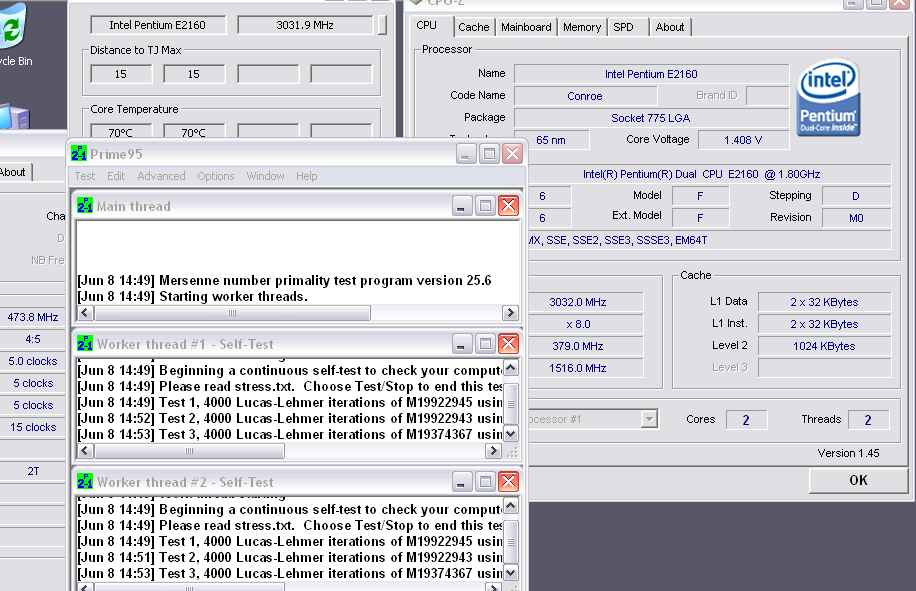Maximize Worker thread #1 window
Viewport: 916px width, 591px height.
point(485,344)
